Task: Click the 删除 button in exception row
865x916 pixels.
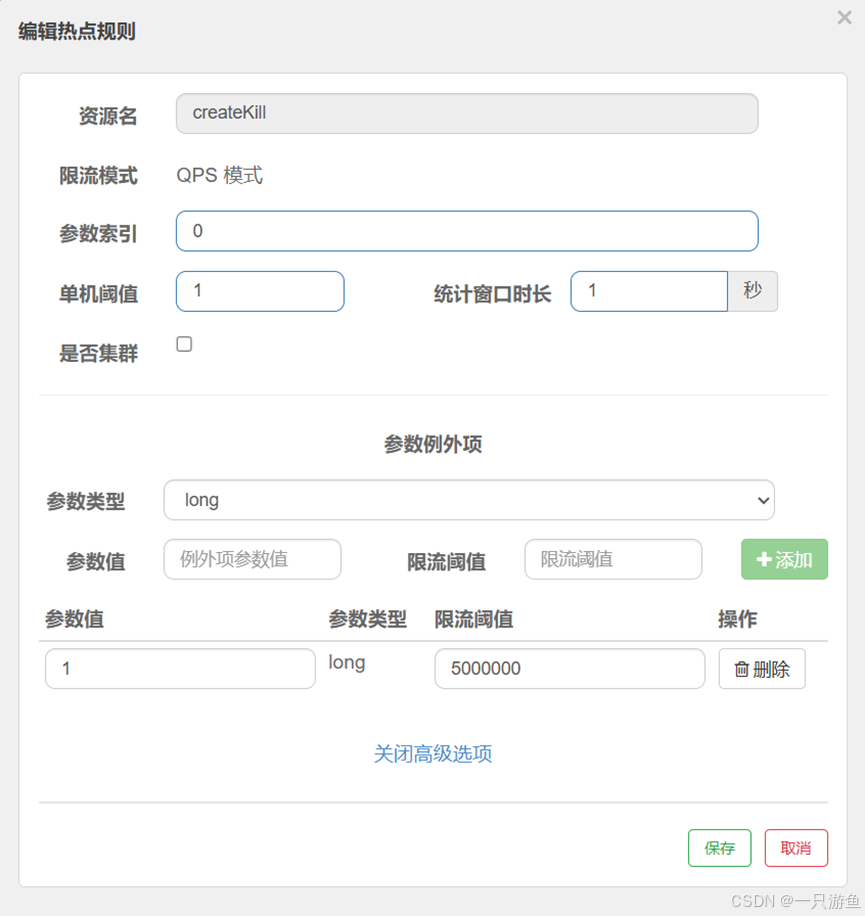Action: [762, 668]
